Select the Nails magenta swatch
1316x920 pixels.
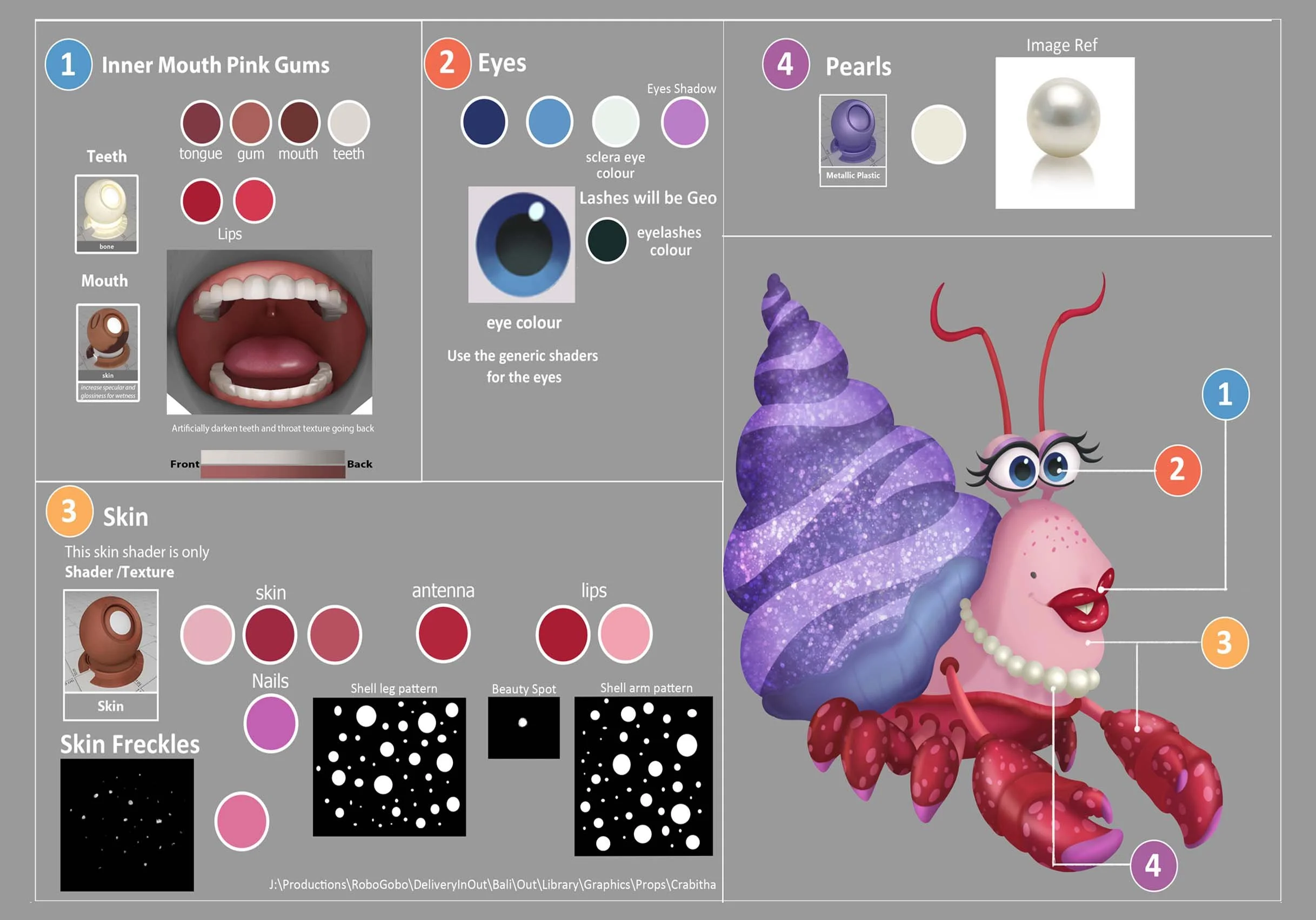pos(271,723)
